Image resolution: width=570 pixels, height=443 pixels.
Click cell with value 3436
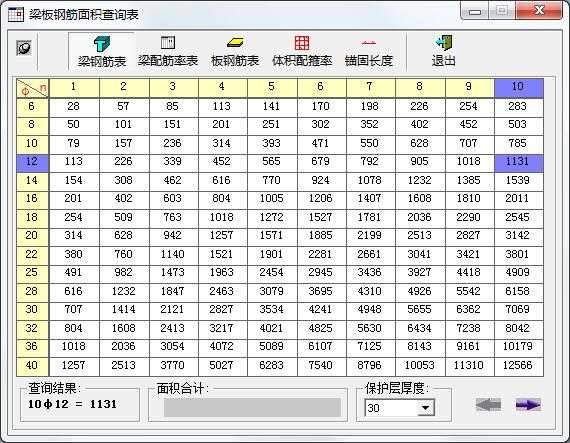click(x=370, y=273)
